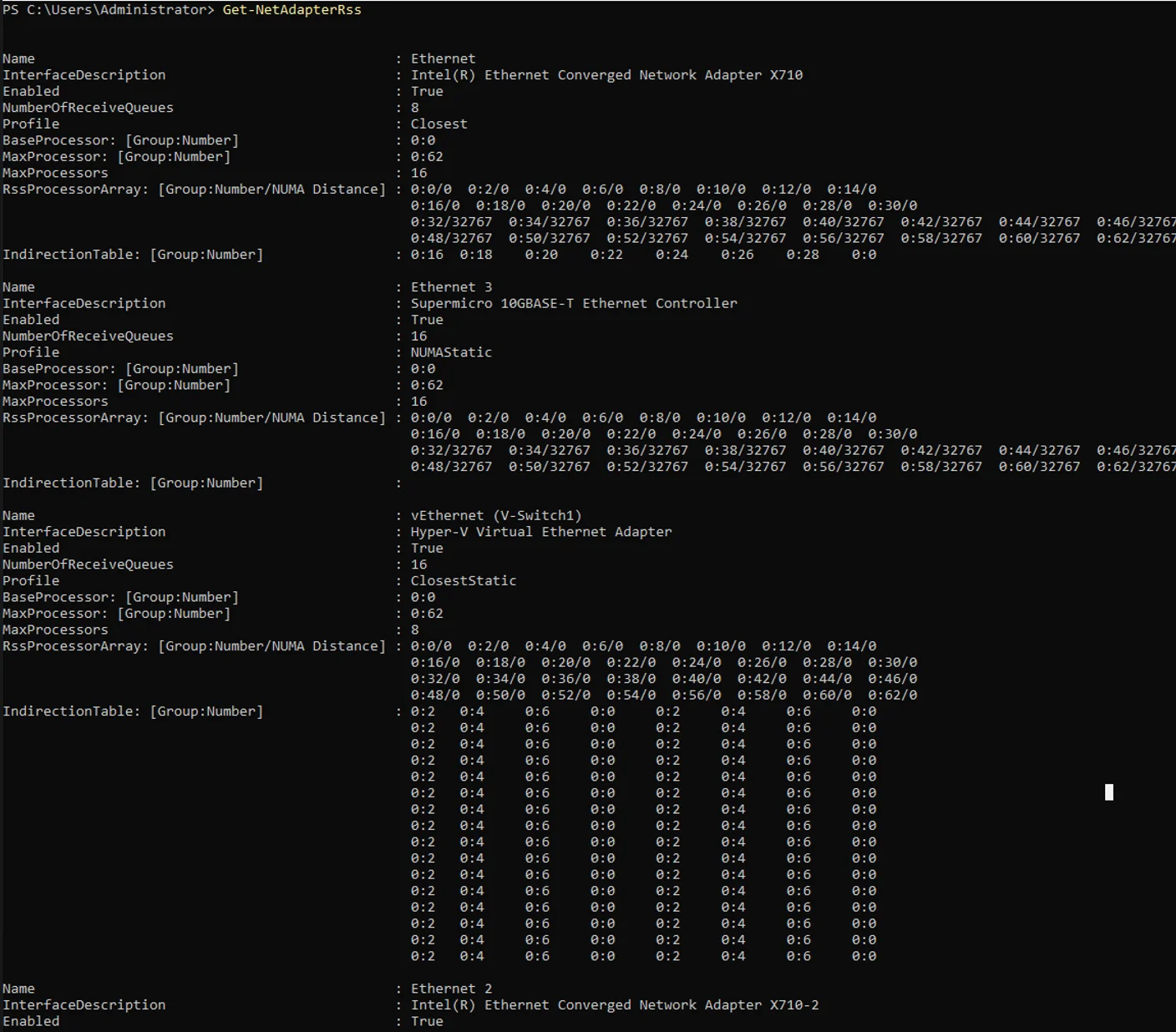Click '0:24' in the X710 adapter's IndirectionTable row
Image resolution: width=1176 pixels, height=1032 pixels.
click(x=672, y=255)
